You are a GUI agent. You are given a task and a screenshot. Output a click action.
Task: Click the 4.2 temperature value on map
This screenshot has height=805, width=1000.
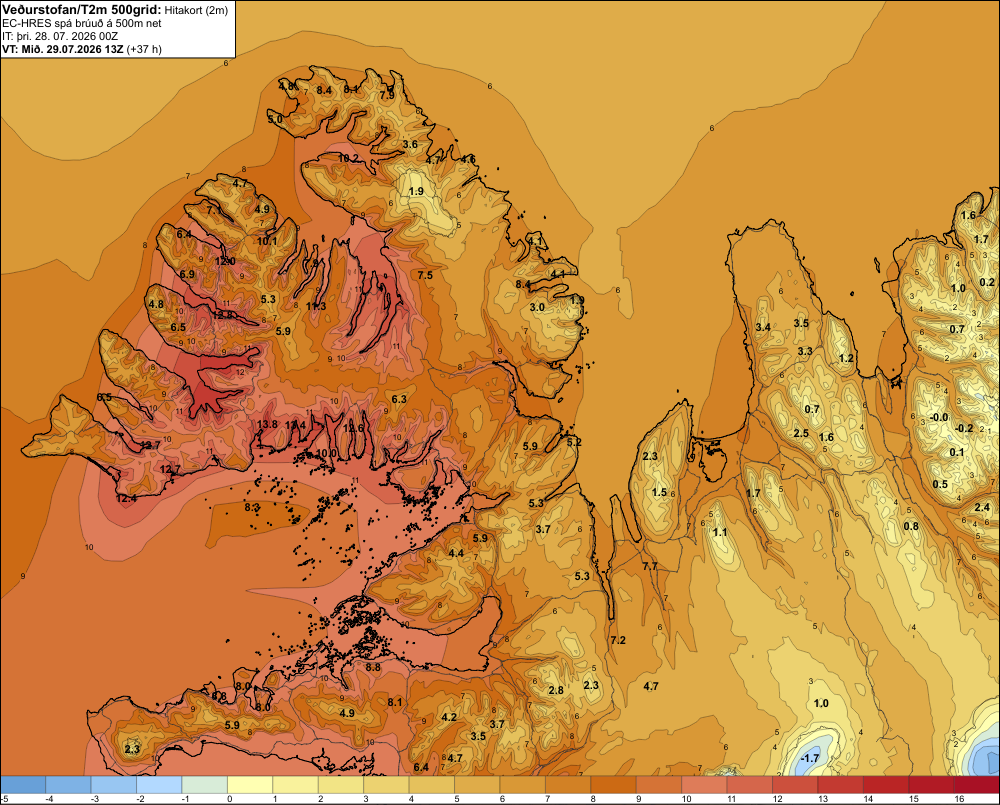click(449, 717)
